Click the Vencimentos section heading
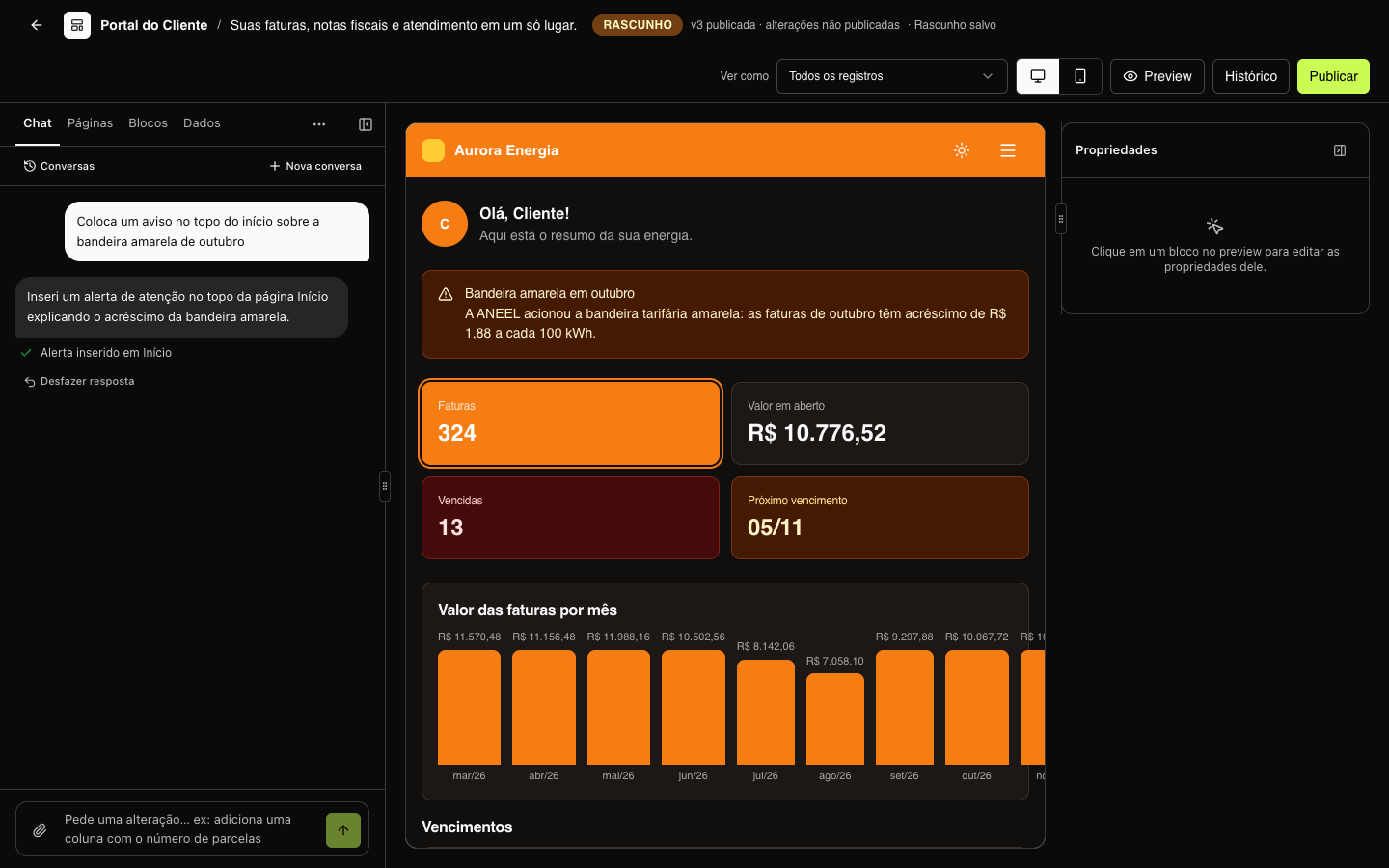The width and height of the screenshot is (1389, 868). click(x=467, y=827)
